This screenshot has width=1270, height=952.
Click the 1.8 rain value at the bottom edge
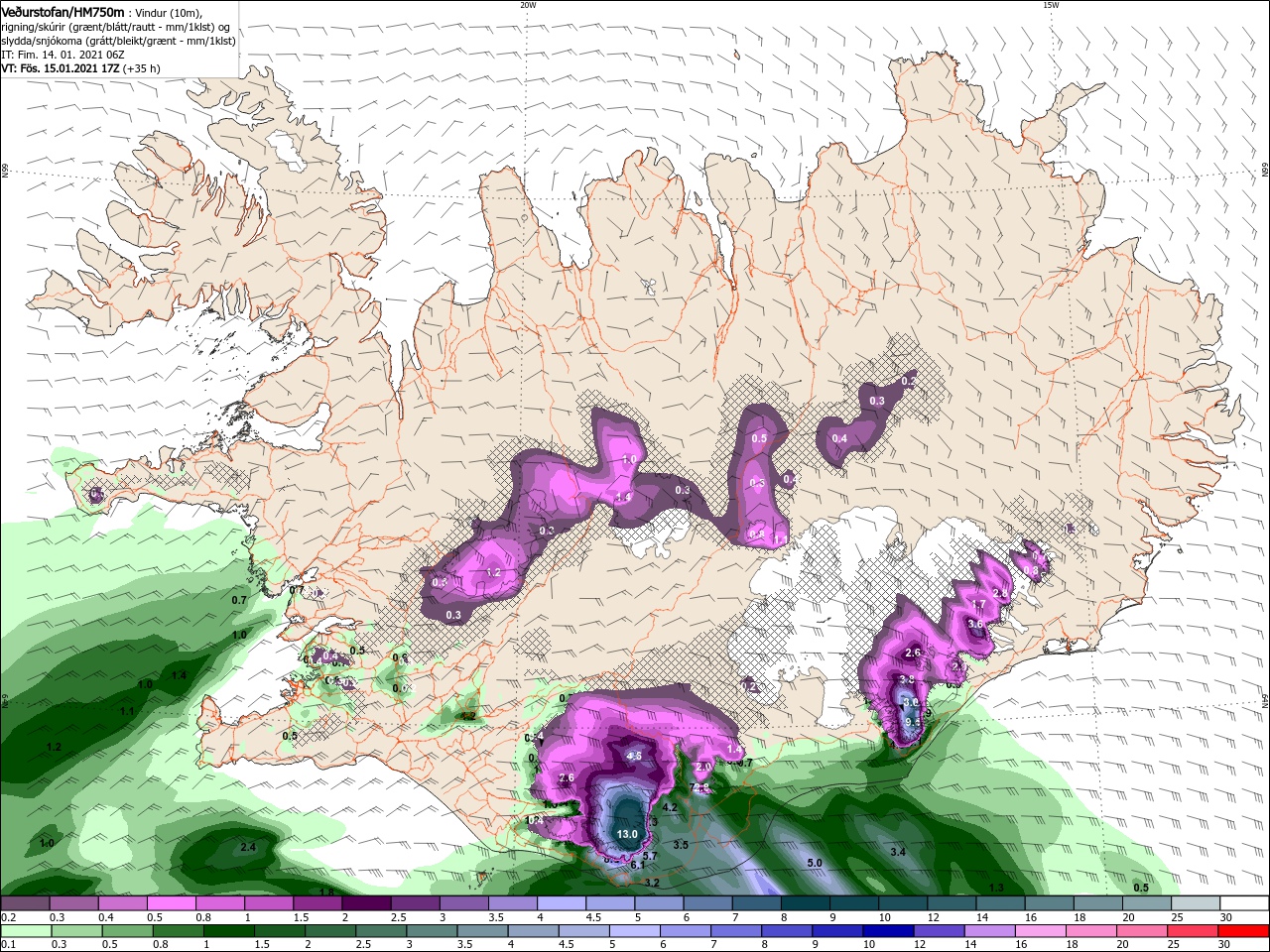point(327,892)
